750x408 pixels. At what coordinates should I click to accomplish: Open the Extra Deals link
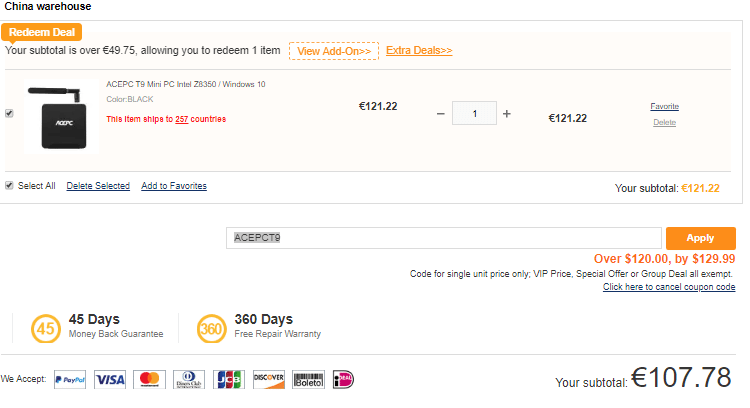419,50
